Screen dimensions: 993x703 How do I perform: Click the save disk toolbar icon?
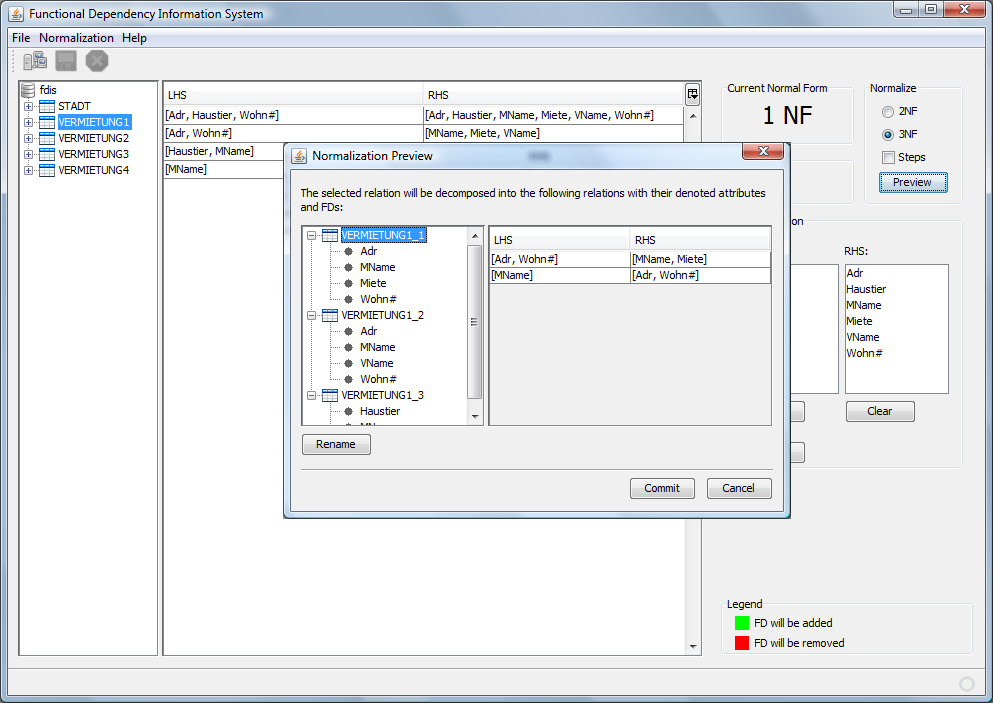[66, 61]
